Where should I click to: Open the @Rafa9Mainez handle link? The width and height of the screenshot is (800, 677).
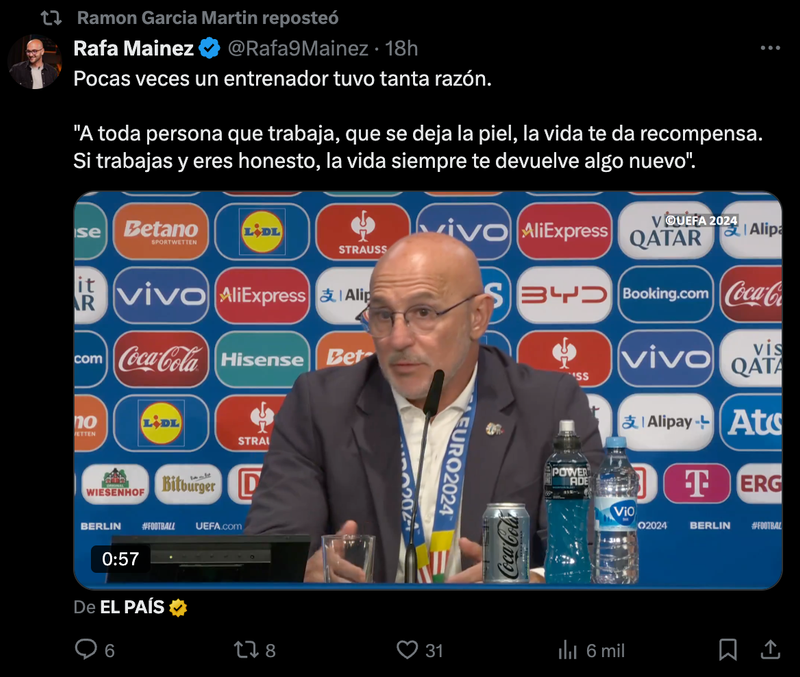pyautogui.click(x=298, y=48)
